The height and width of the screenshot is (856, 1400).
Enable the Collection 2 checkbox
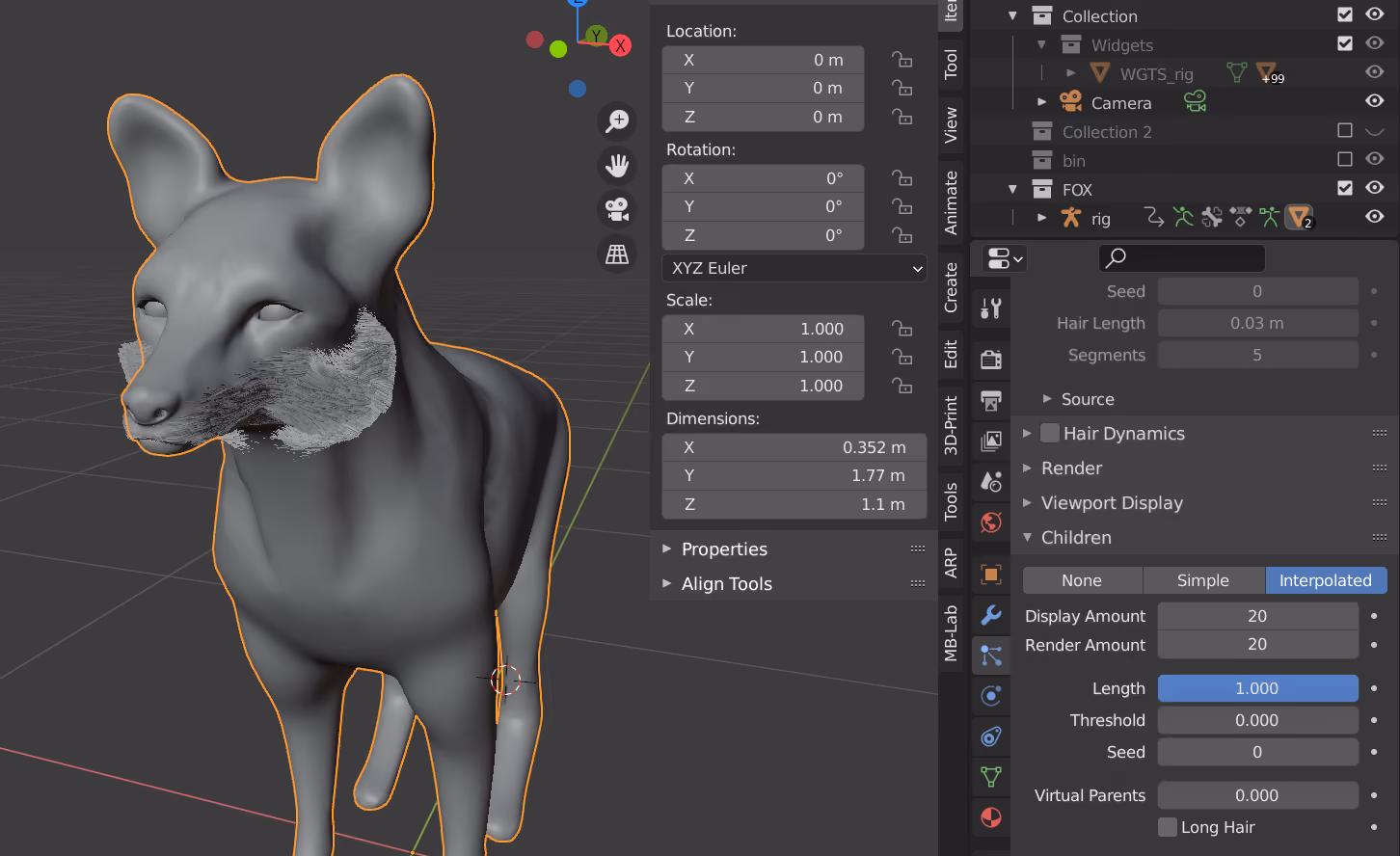pos(1345,130)
